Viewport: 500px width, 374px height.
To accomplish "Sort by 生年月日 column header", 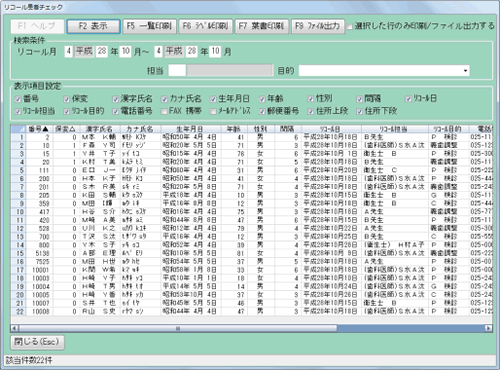I will point(191,129).
